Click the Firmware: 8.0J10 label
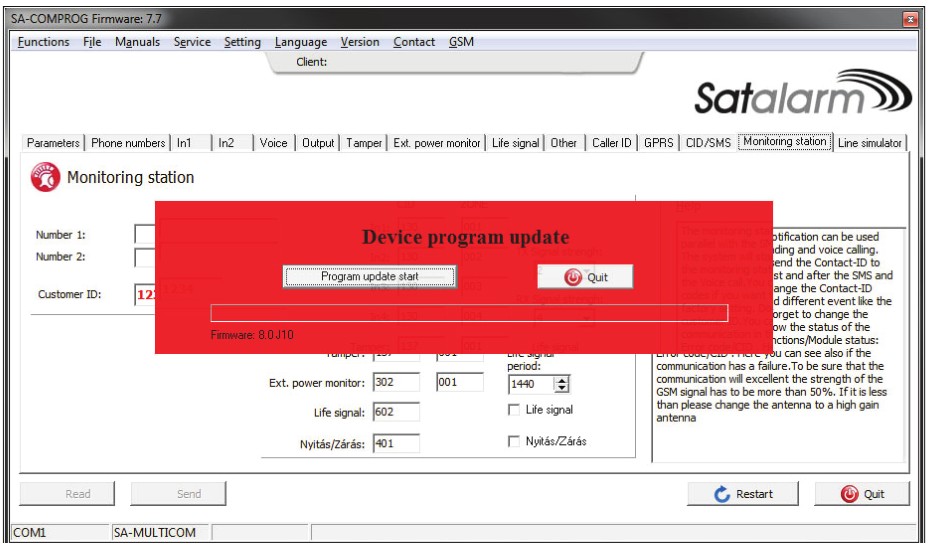Viewport: 933px width, 553px height. click(x=252, y=335)
